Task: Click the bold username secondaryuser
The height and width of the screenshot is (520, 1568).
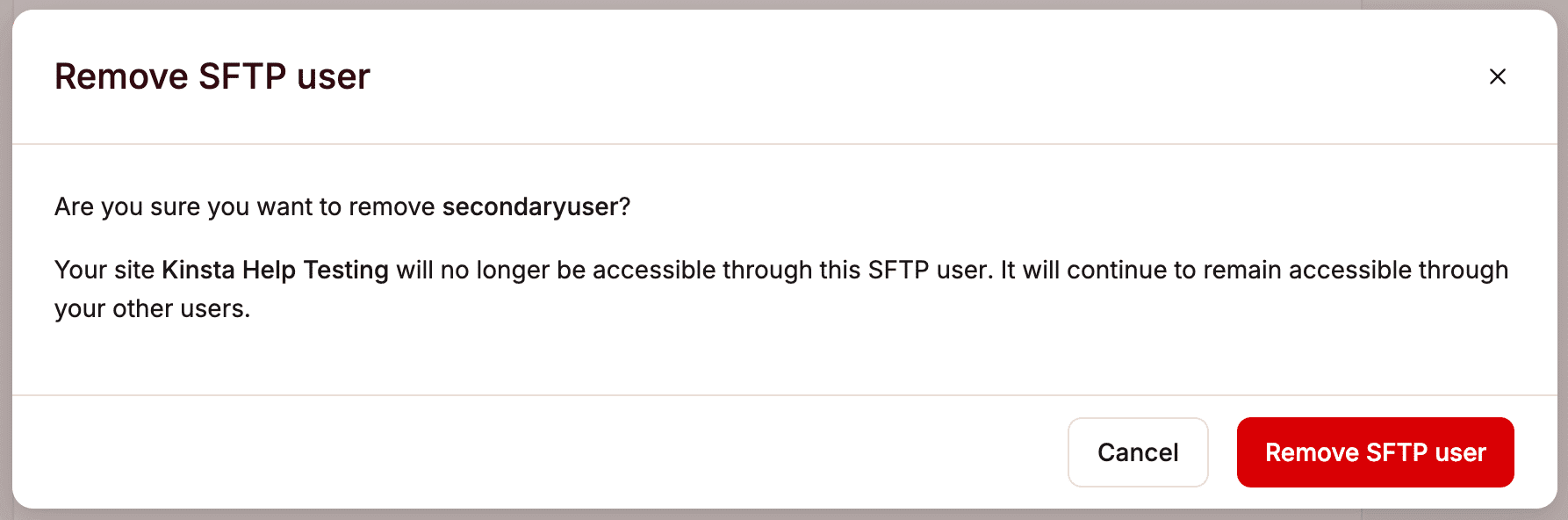Action: coord(532,206)
